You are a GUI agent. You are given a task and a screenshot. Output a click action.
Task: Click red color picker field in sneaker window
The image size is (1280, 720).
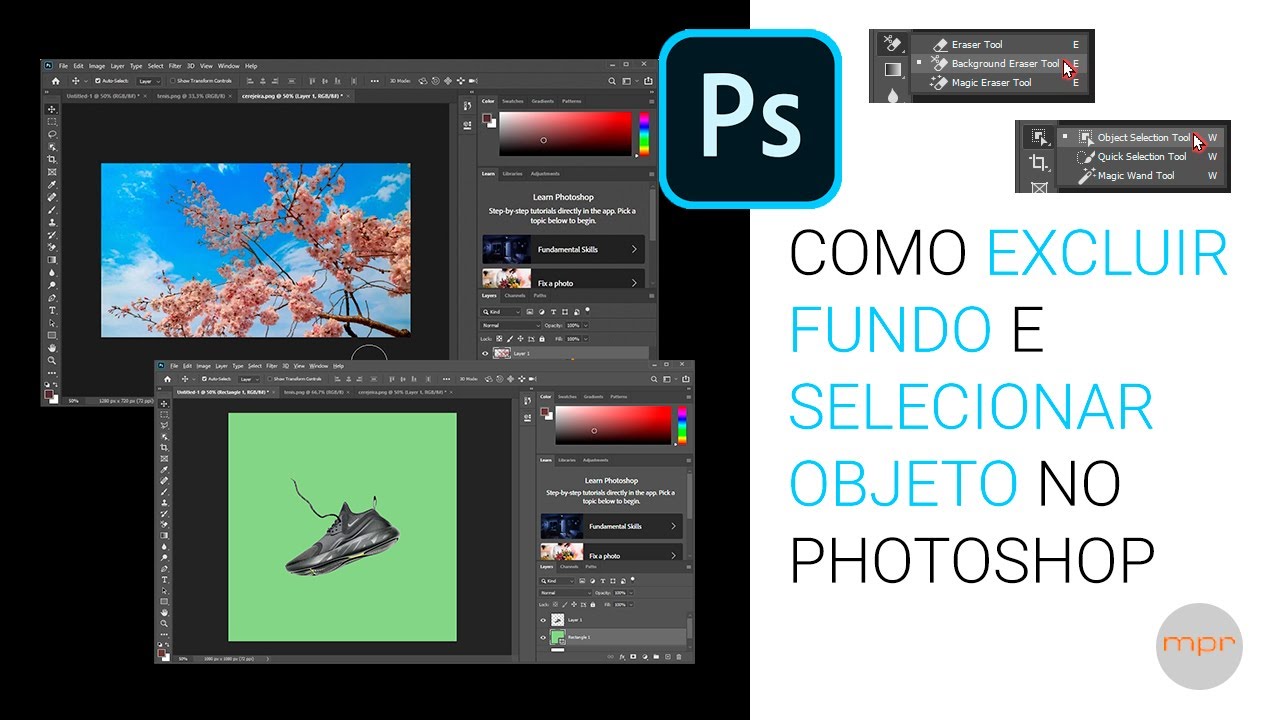coord(613,425)
